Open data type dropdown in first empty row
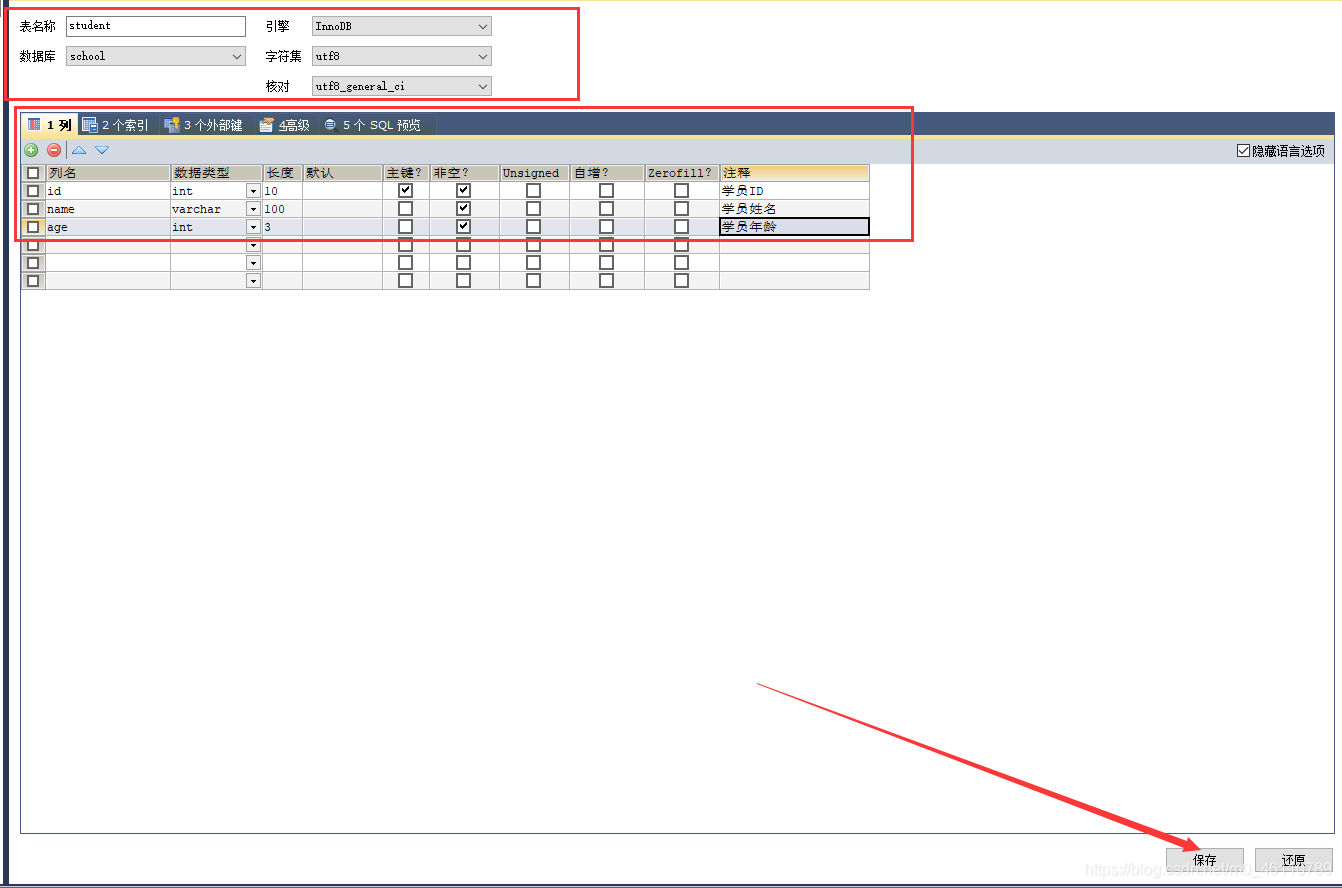The image size is (1342, 888). (253, 245)
